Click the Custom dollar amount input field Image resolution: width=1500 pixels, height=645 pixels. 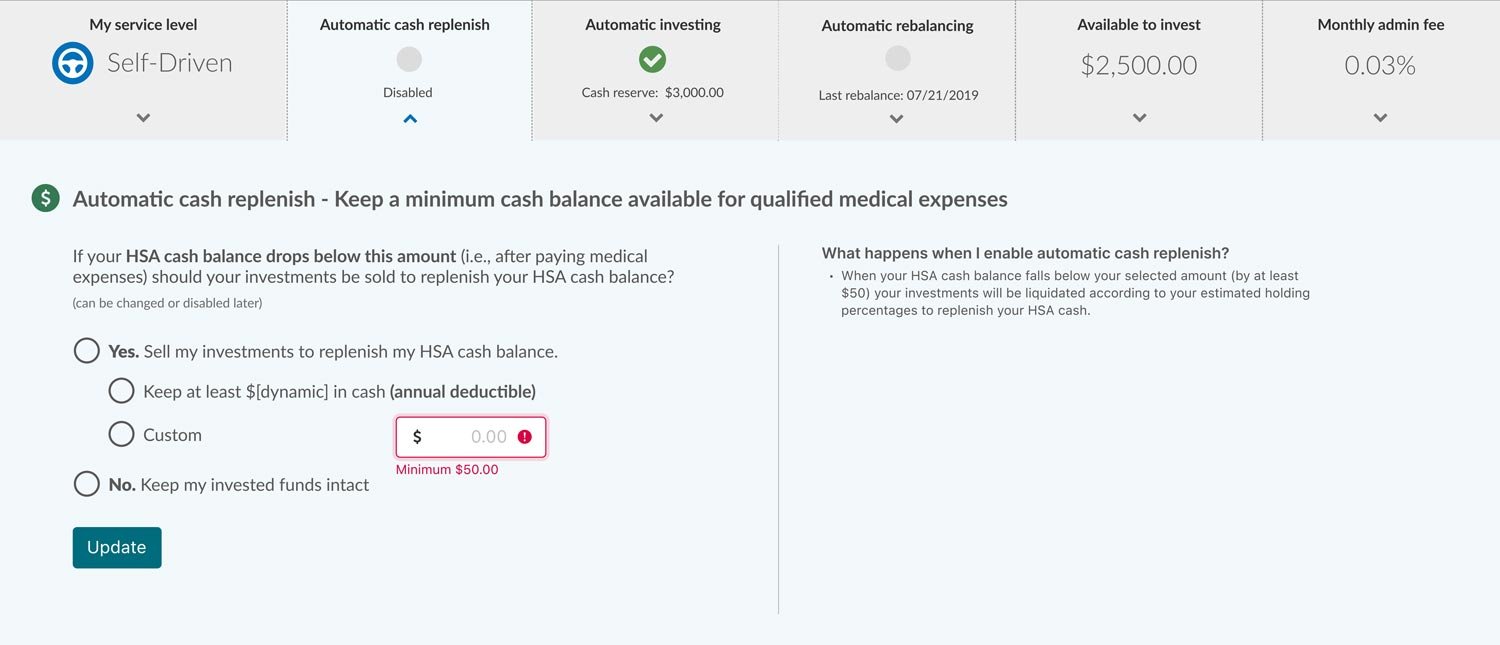465,437
